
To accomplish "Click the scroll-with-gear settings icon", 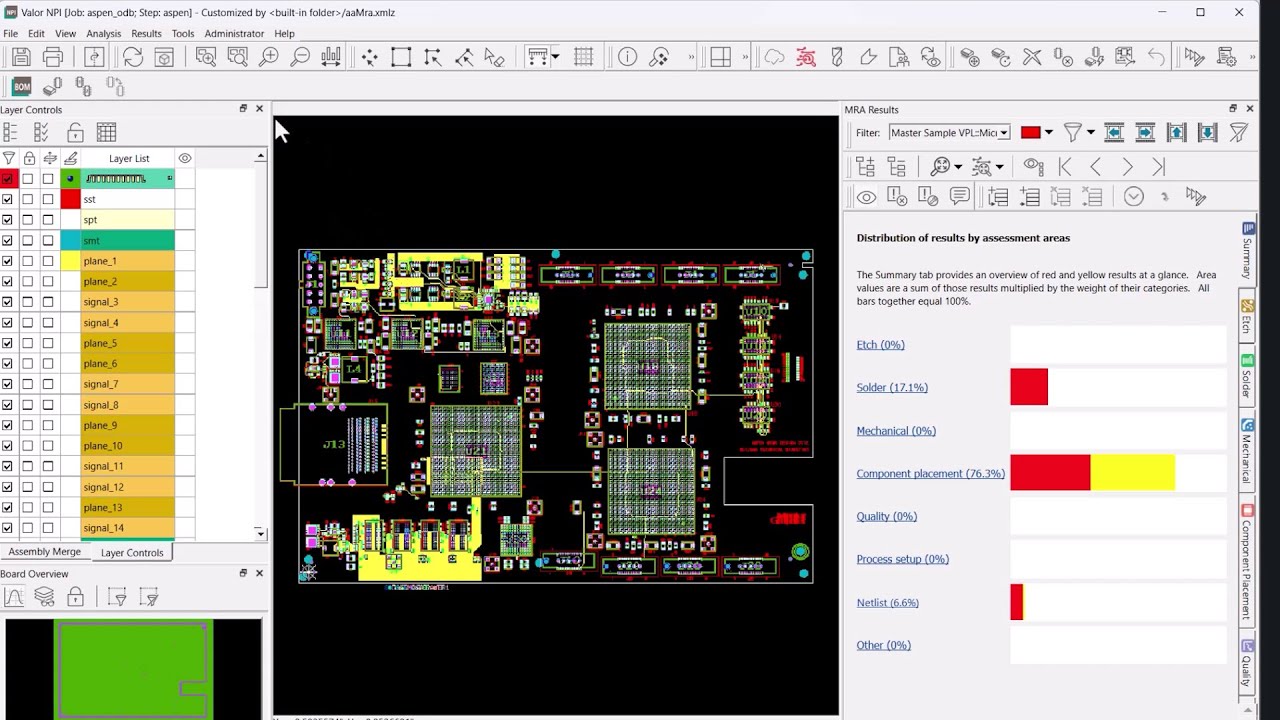I will pos(1227,57).
